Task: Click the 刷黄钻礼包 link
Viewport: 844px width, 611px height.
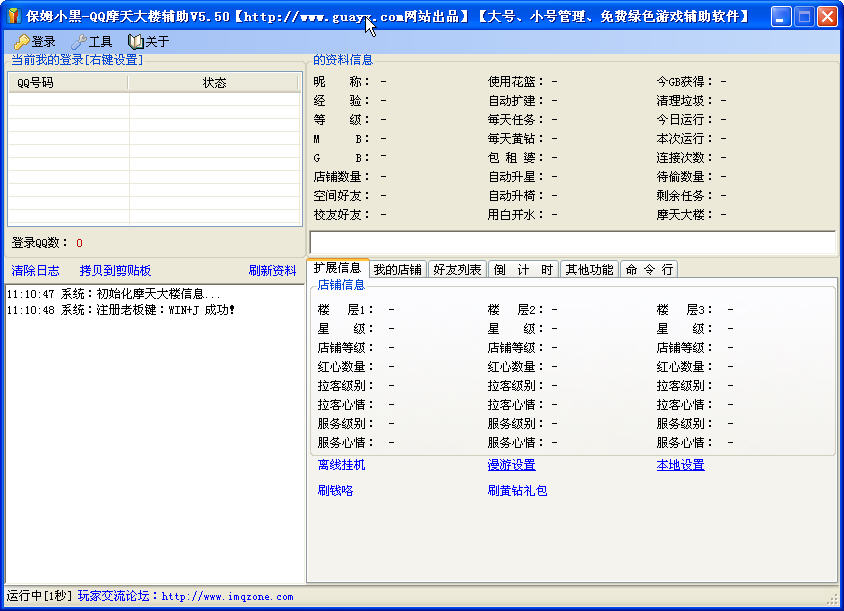Action: coord(517,490)
